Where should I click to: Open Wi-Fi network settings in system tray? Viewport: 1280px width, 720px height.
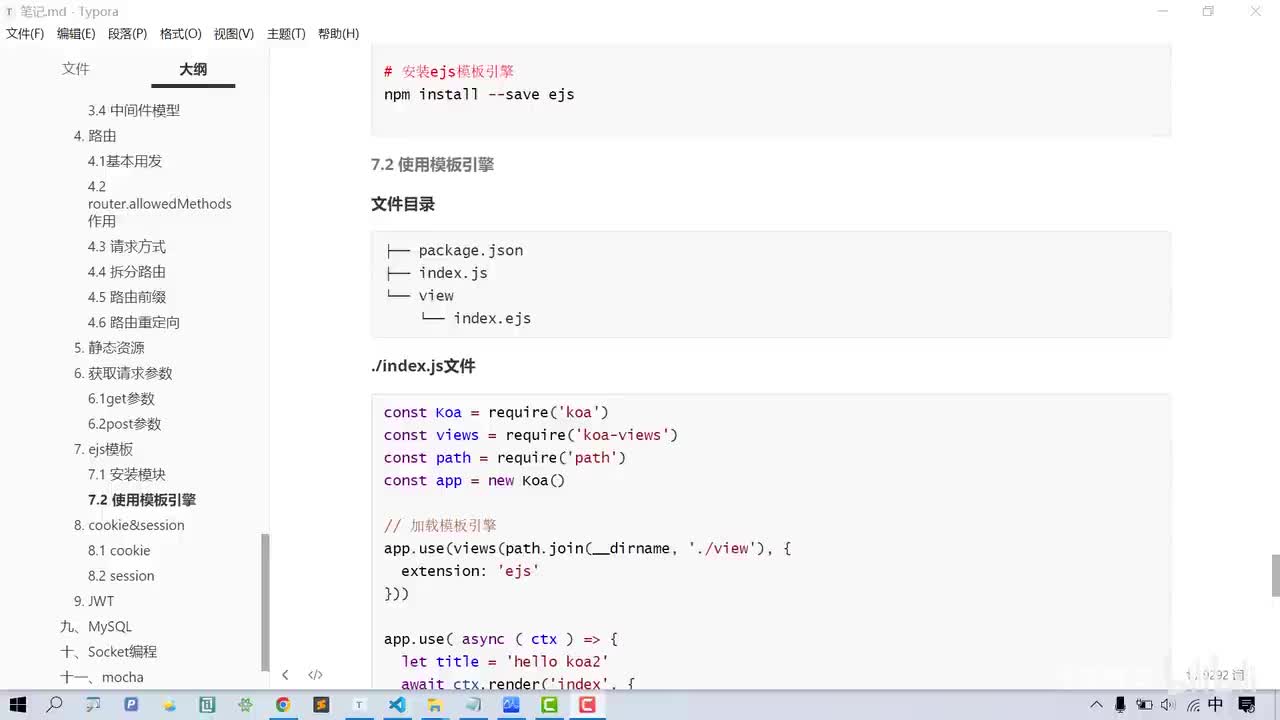[x=1192, y=705]
